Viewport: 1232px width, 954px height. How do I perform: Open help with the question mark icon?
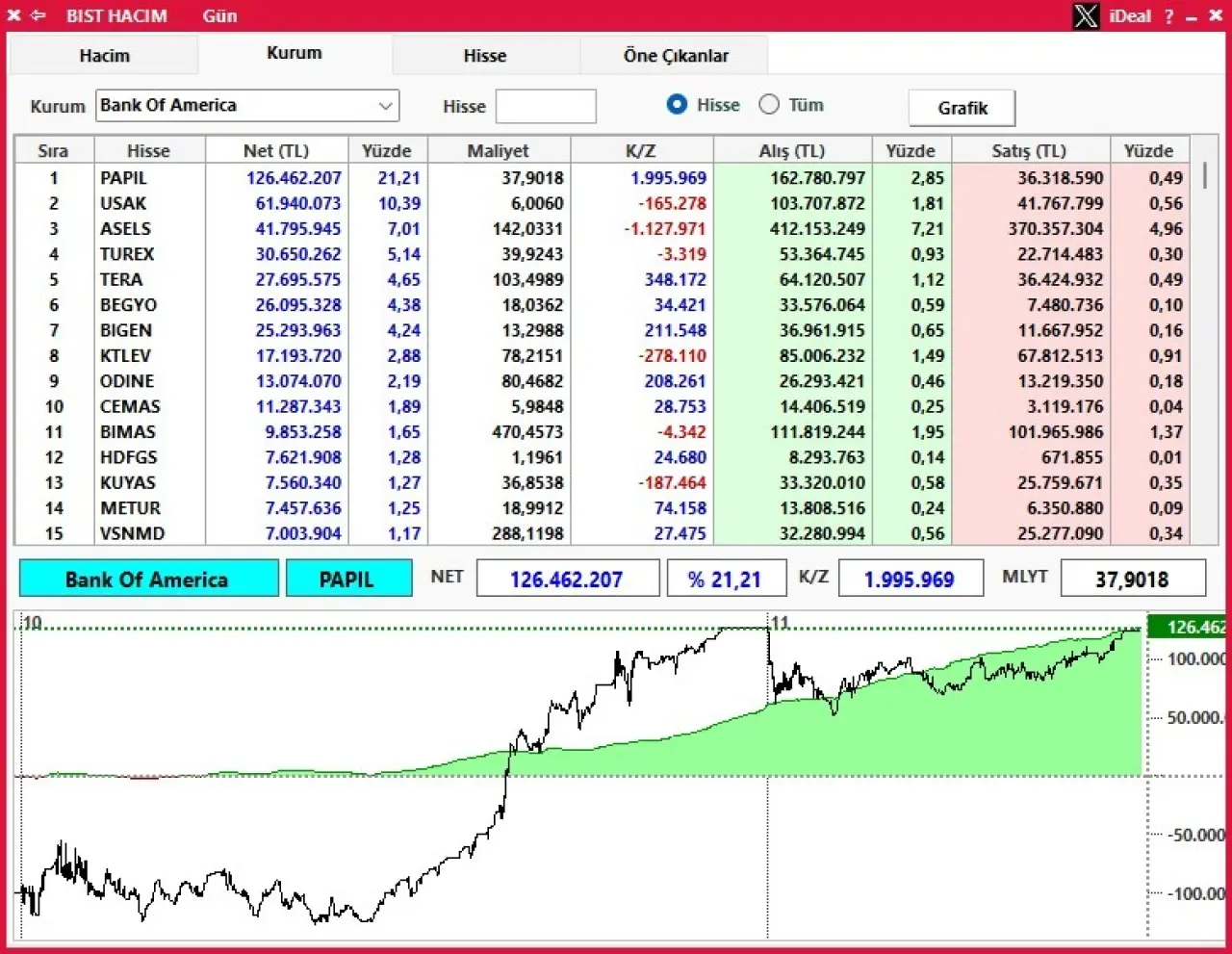pos(1168,16)
